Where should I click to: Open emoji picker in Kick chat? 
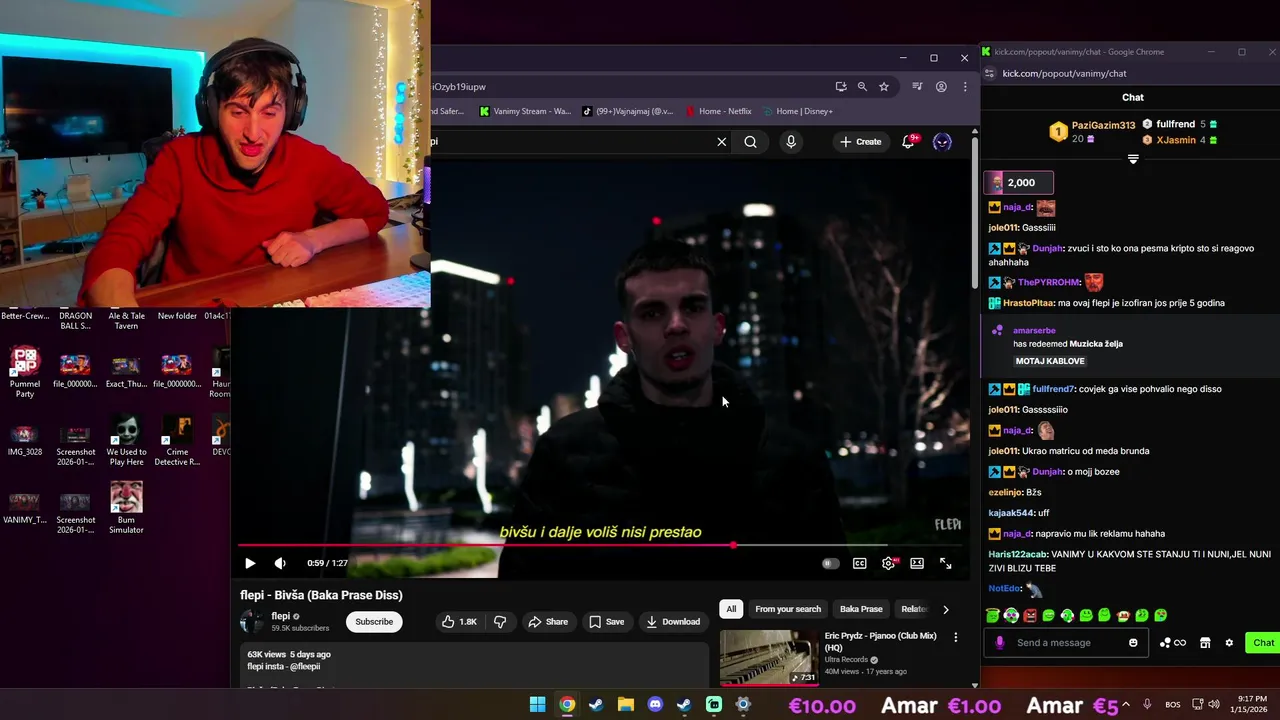click(1133, 643)
